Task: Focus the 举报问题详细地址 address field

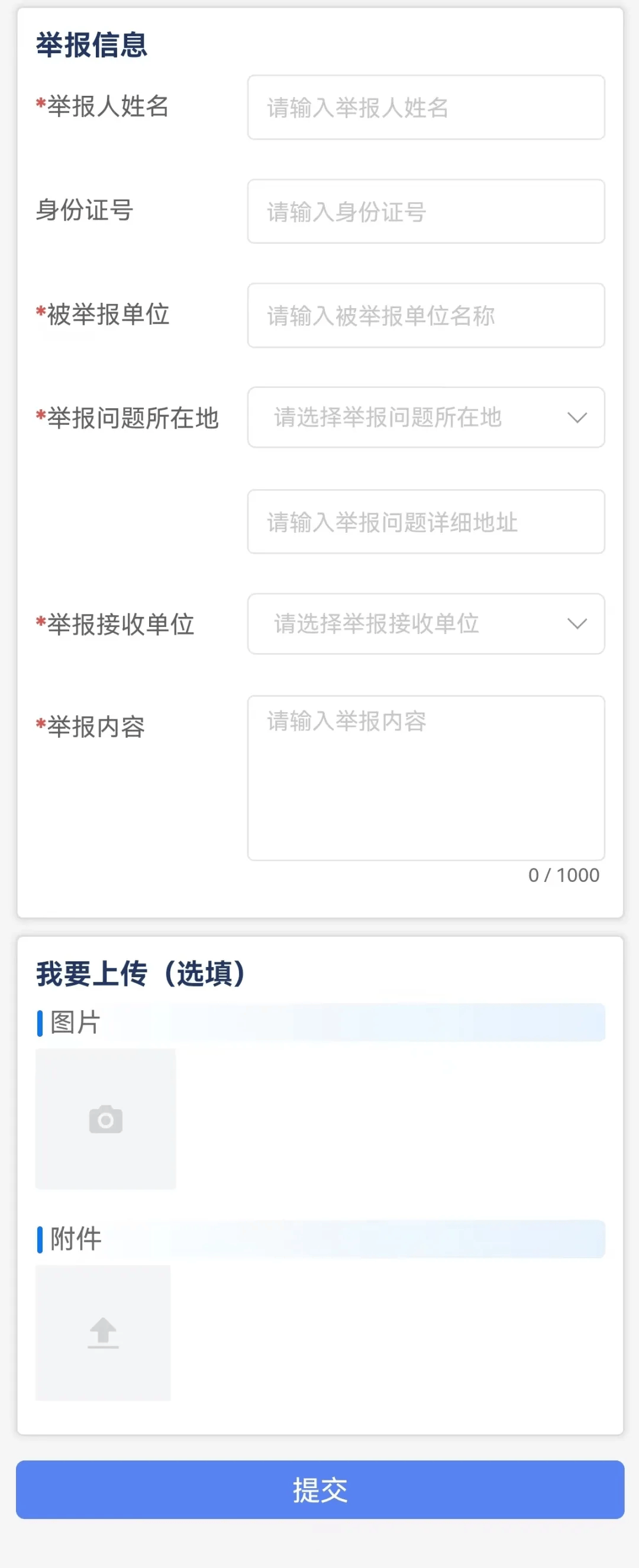Action: pyautogui.click(x=425, y=522)
